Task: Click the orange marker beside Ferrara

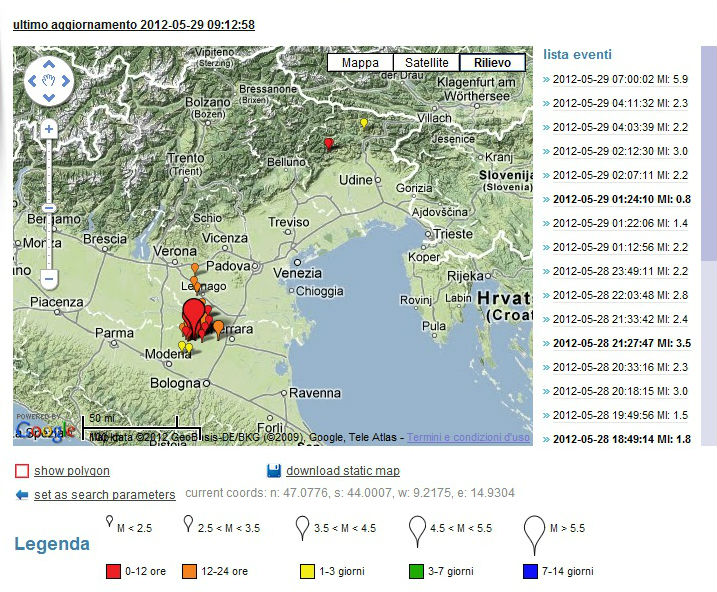Action: pos(219,329)
